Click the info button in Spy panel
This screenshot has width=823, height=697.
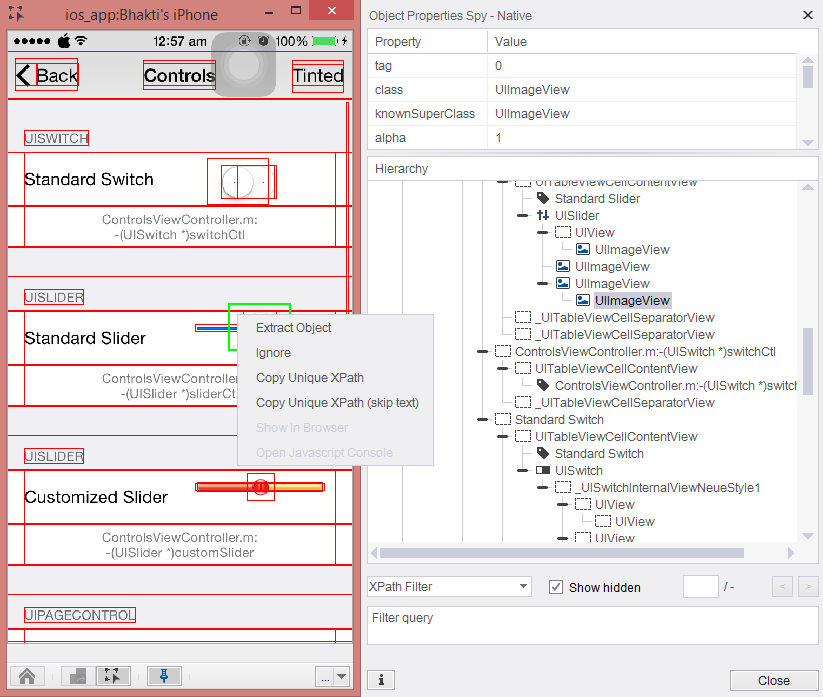(x=381, y=680)
